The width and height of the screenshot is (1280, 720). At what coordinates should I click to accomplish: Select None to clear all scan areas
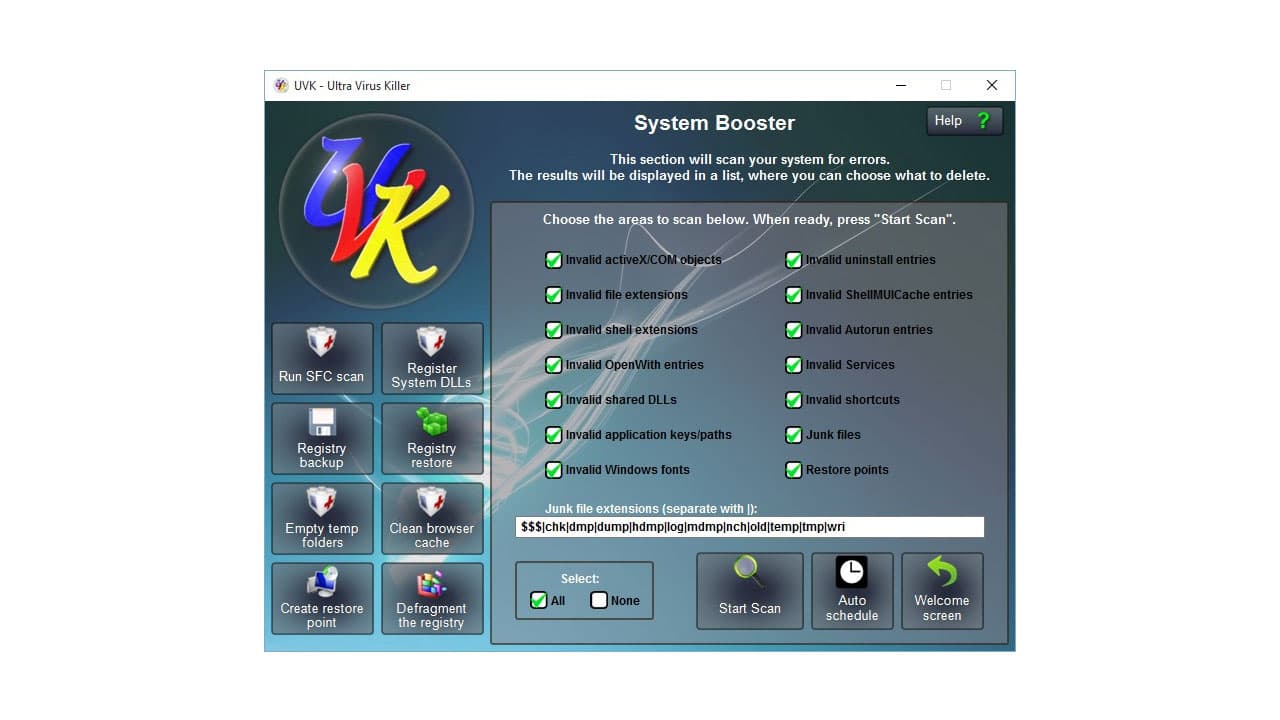point(598,600)
